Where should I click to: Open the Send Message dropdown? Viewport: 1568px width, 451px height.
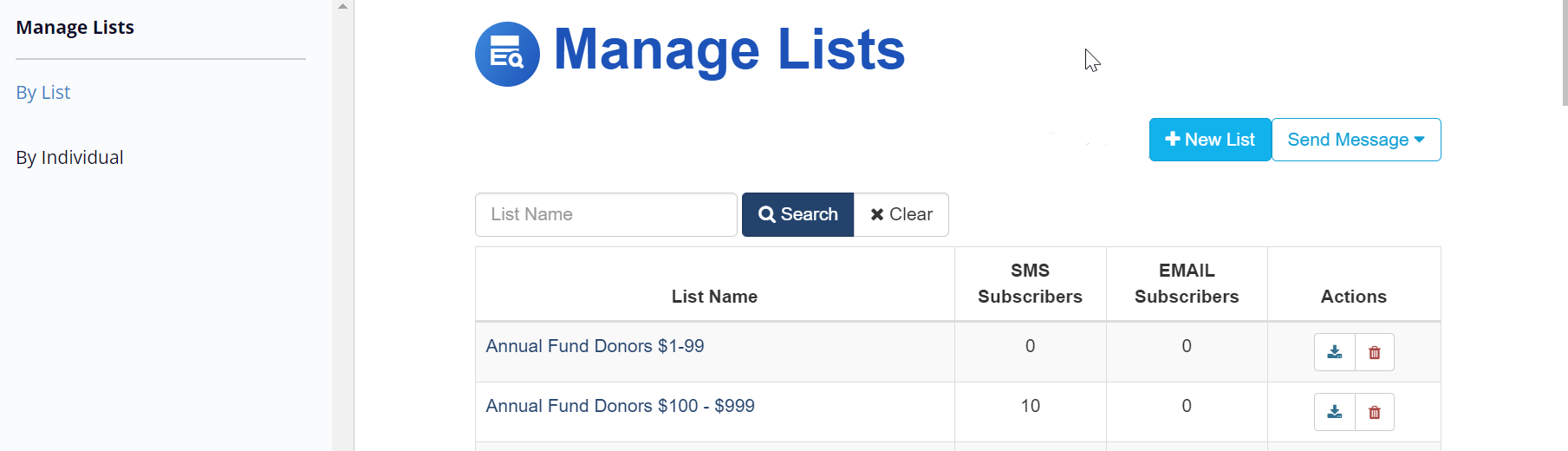coord(1356,140)
